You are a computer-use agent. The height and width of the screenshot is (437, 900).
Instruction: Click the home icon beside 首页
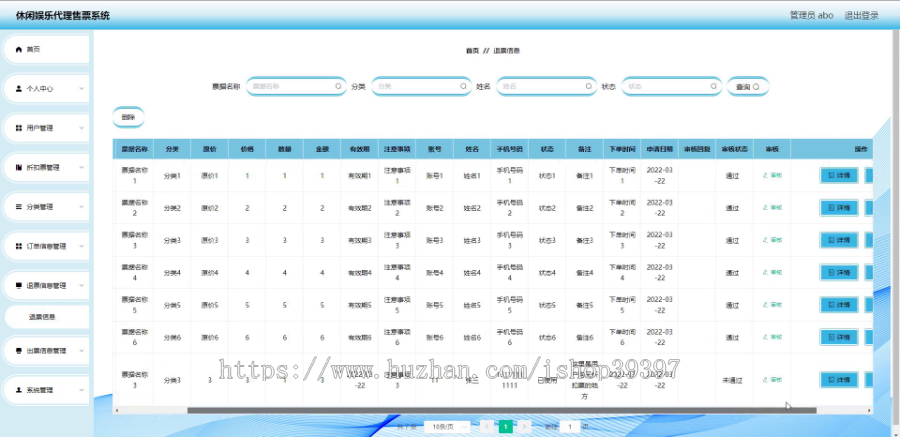point(18,49)
